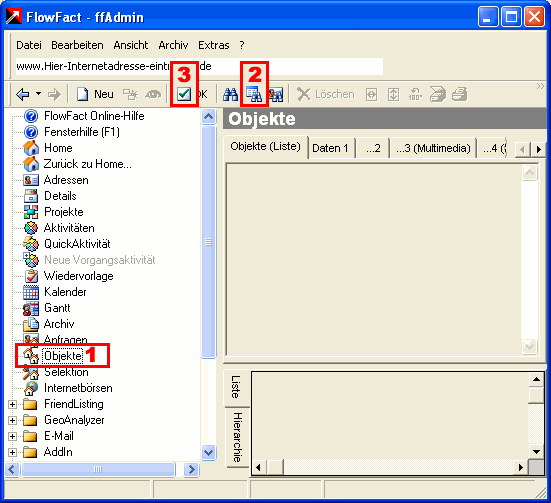The image size is (551, 503).
Task: Open the Extras menu
Action: [x=214, y=45]
